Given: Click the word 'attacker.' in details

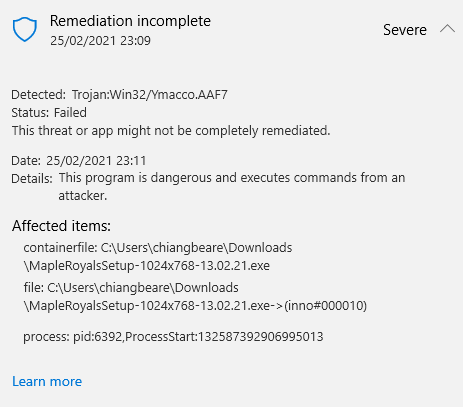Looking at the screenshot, I should [83, 196].
